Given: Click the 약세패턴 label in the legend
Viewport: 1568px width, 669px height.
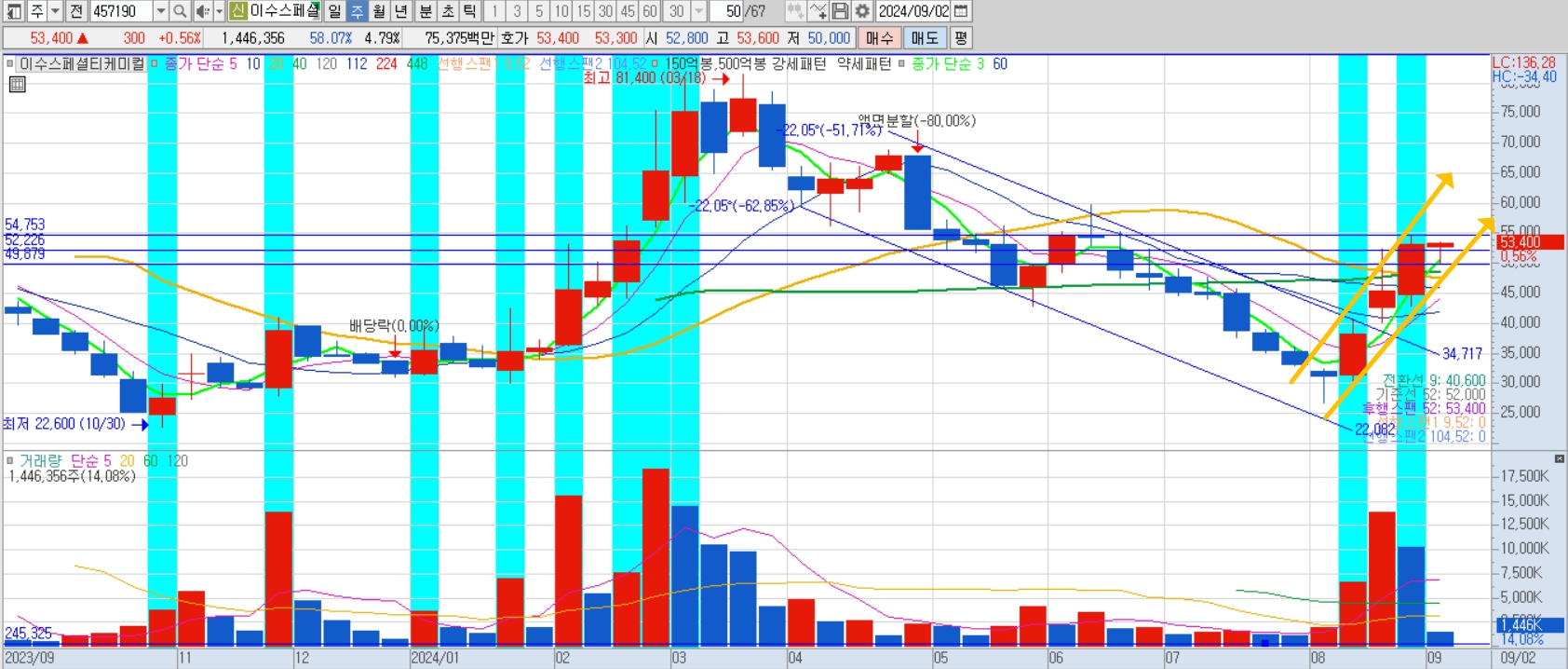Looking at the screenshot, I should [x=864, y=64].
